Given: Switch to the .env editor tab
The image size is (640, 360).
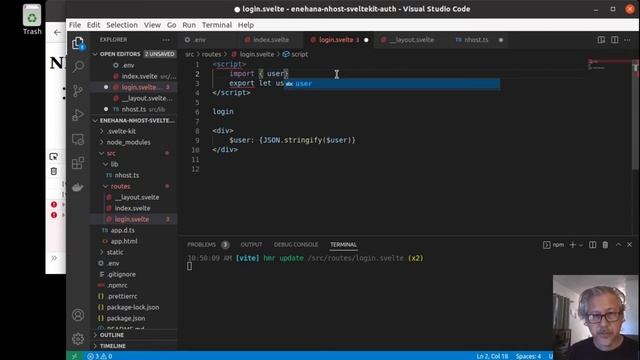Looking at the screenshot, I should click(x=207, y=40).
